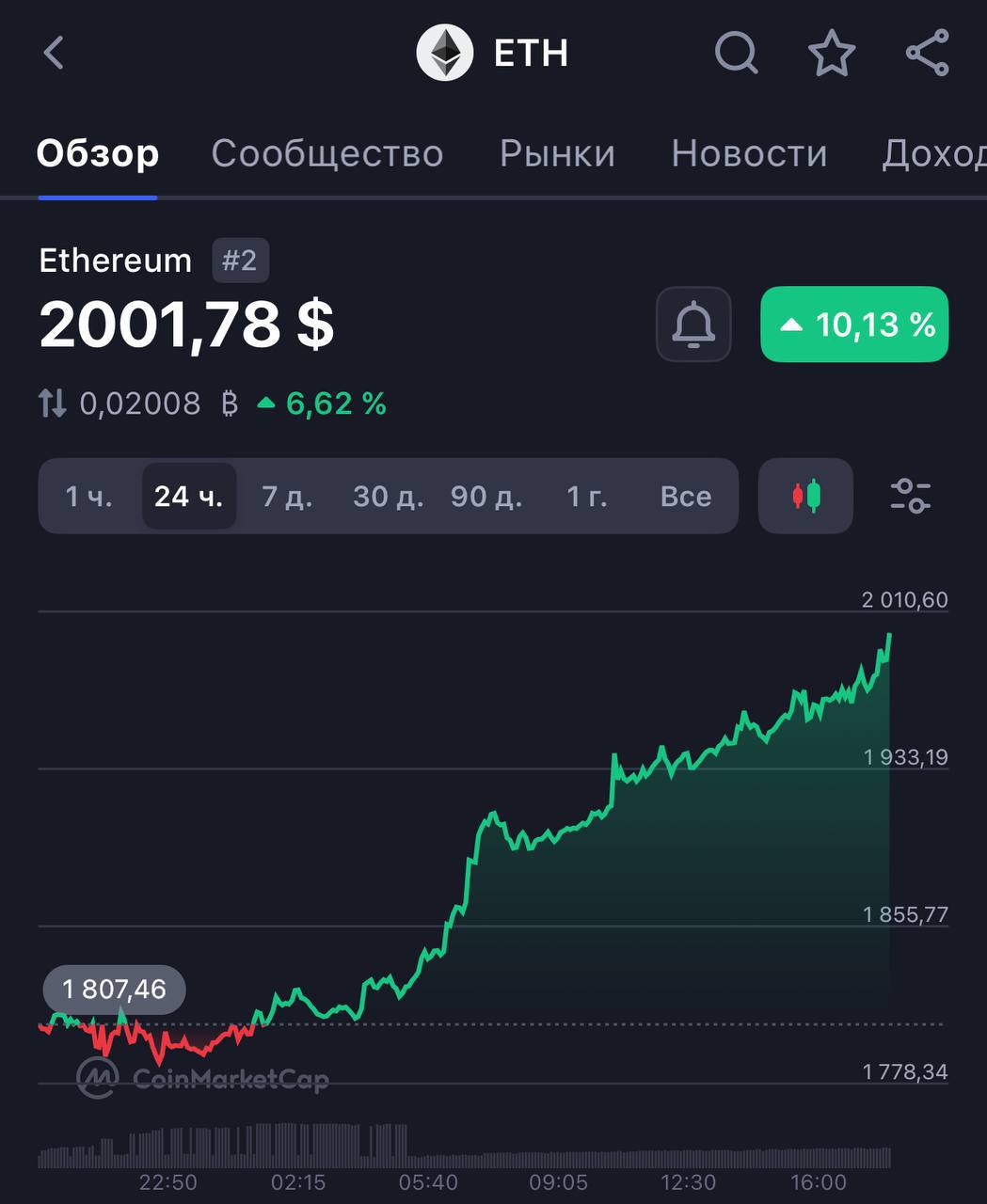Image resolution: width=987 pixels, height=1204 pixels.
Task: Open the Сообщество tab
Action: [327, 153]
